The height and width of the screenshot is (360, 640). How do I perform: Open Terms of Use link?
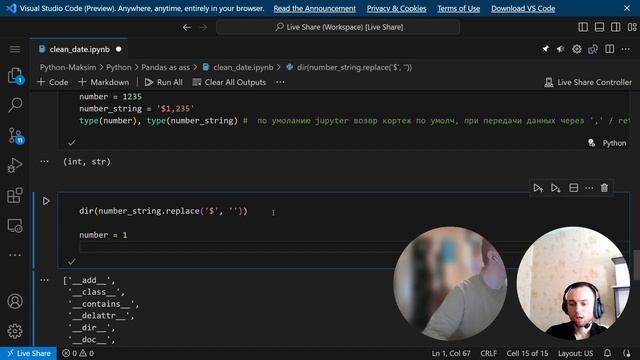pyautogui.click(x=458, y=9)
